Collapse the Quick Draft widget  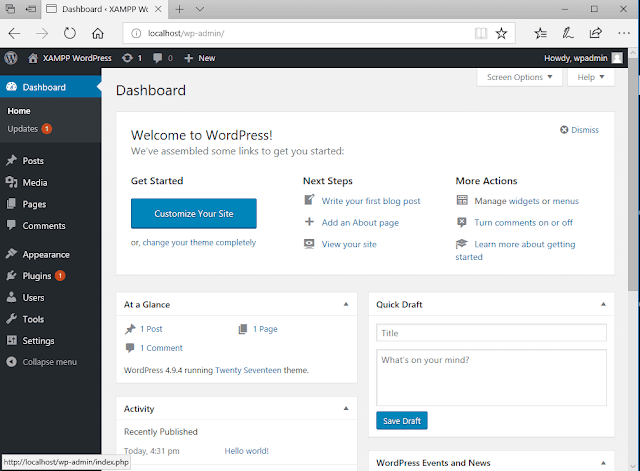point(603,304)
